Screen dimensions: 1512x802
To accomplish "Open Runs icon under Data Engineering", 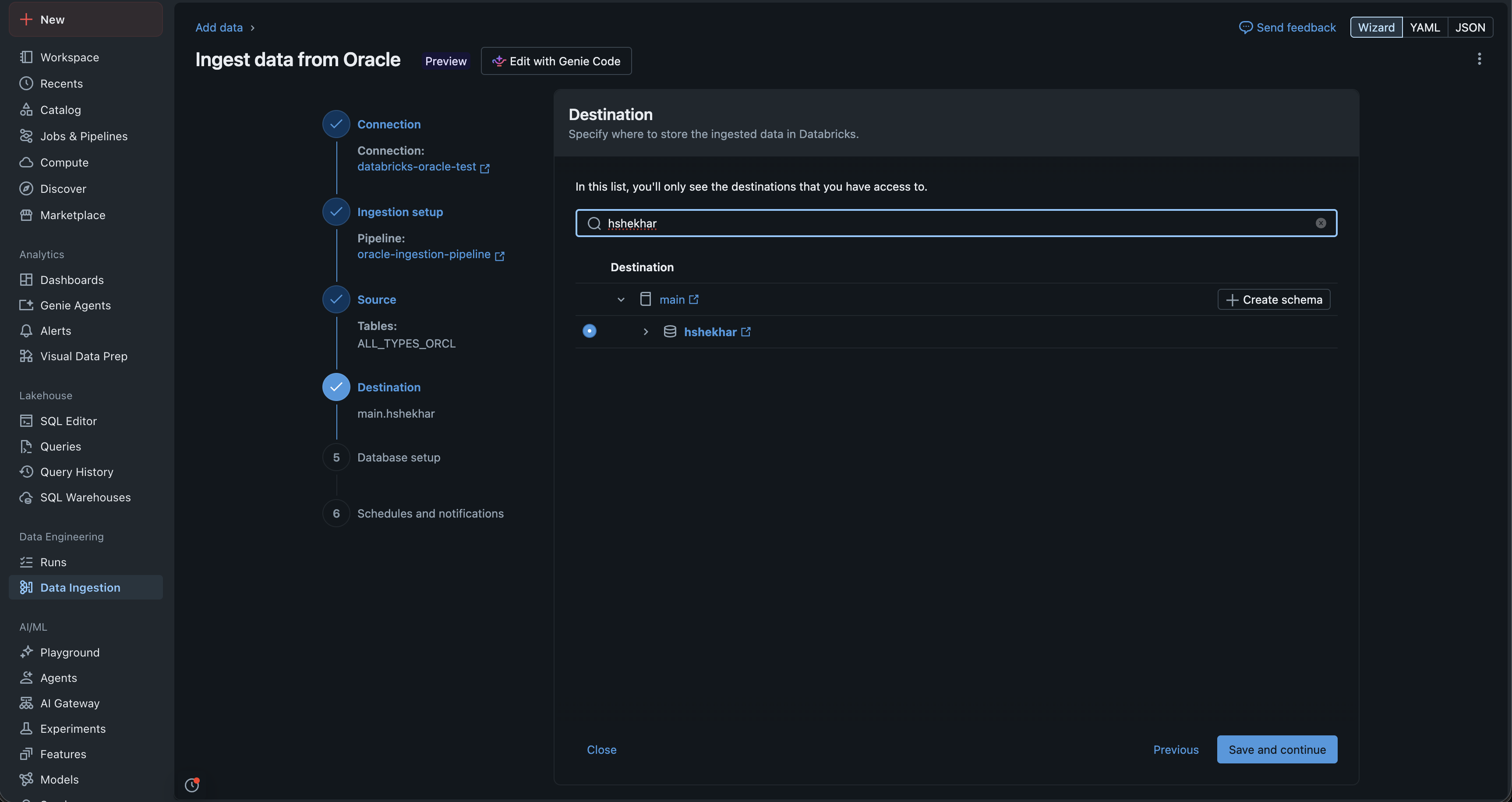I will 26,562.
